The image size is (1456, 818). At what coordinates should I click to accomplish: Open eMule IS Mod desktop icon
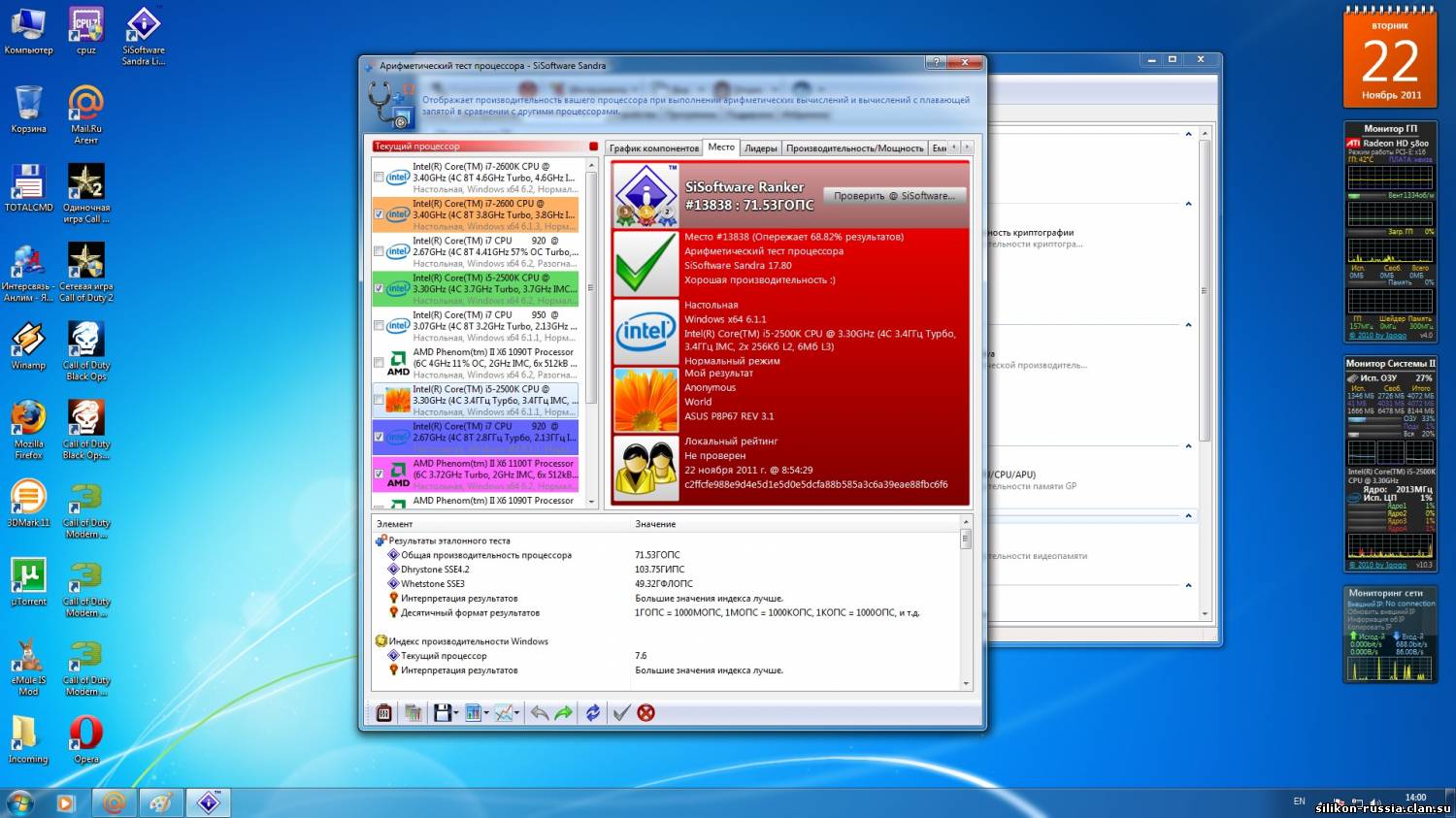point(28,667)
